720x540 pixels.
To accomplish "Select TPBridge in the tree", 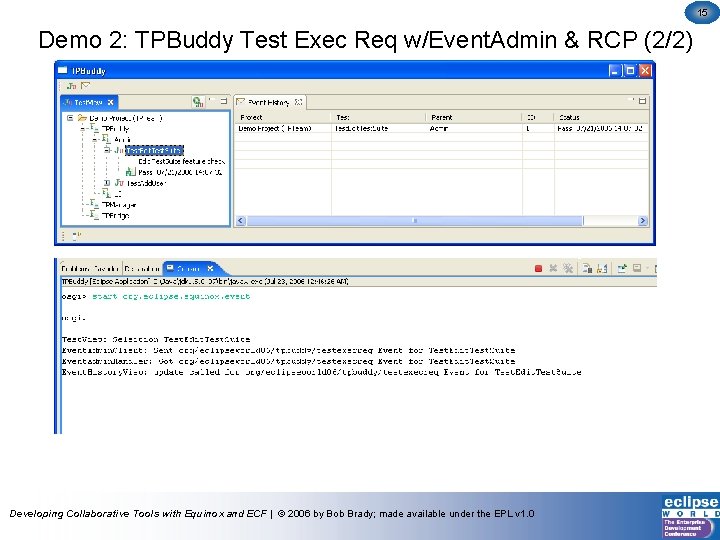I will click(116, 215).
